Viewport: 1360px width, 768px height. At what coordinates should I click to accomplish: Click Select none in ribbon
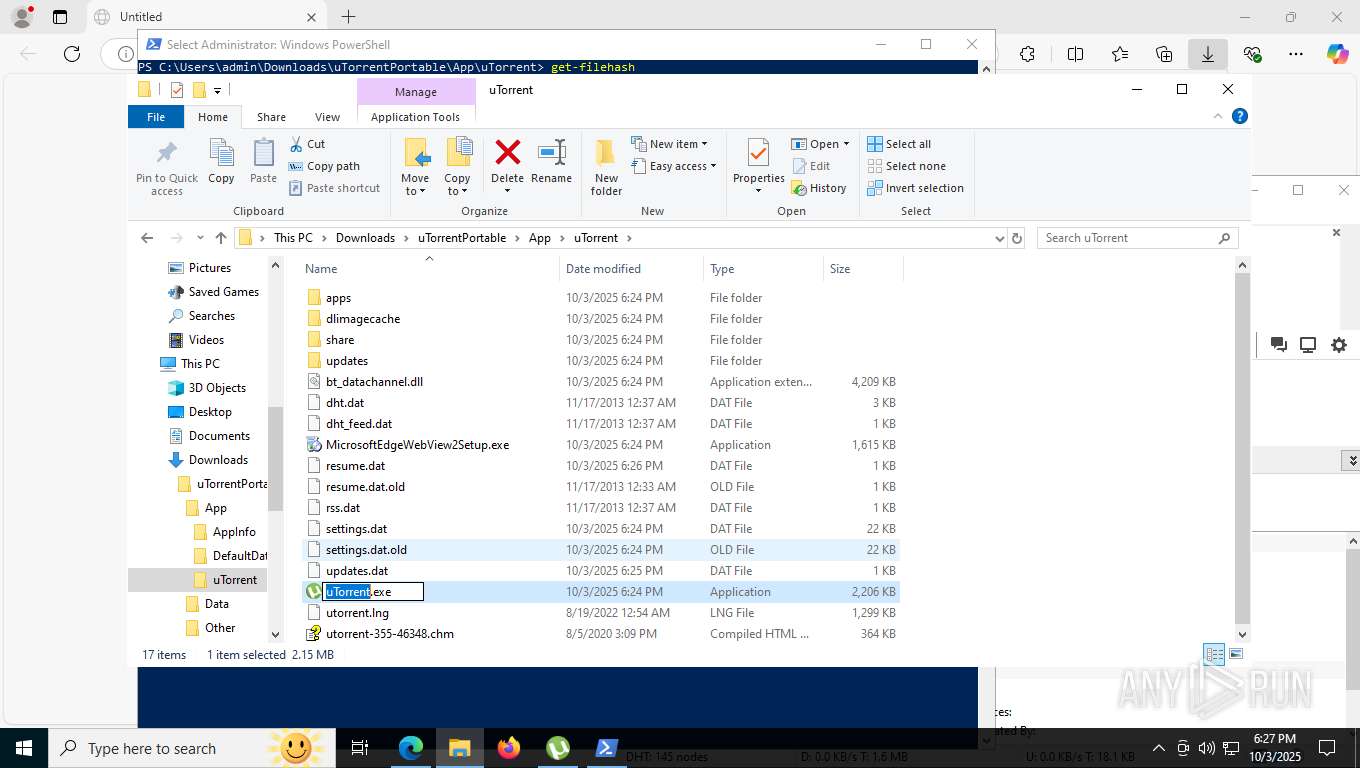(906, 166)
